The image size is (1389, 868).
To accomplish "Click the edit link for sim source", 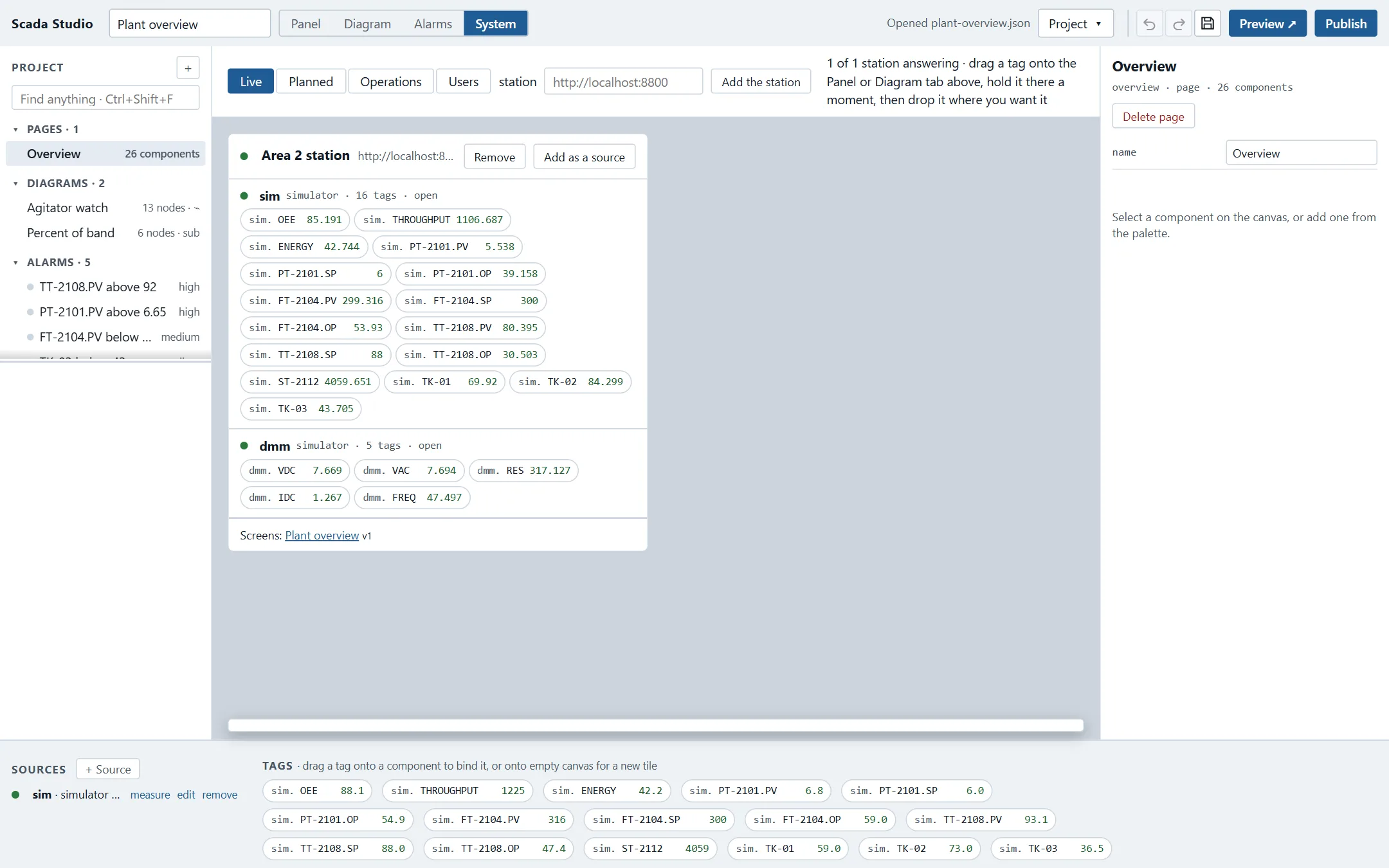I will (186, 795).
